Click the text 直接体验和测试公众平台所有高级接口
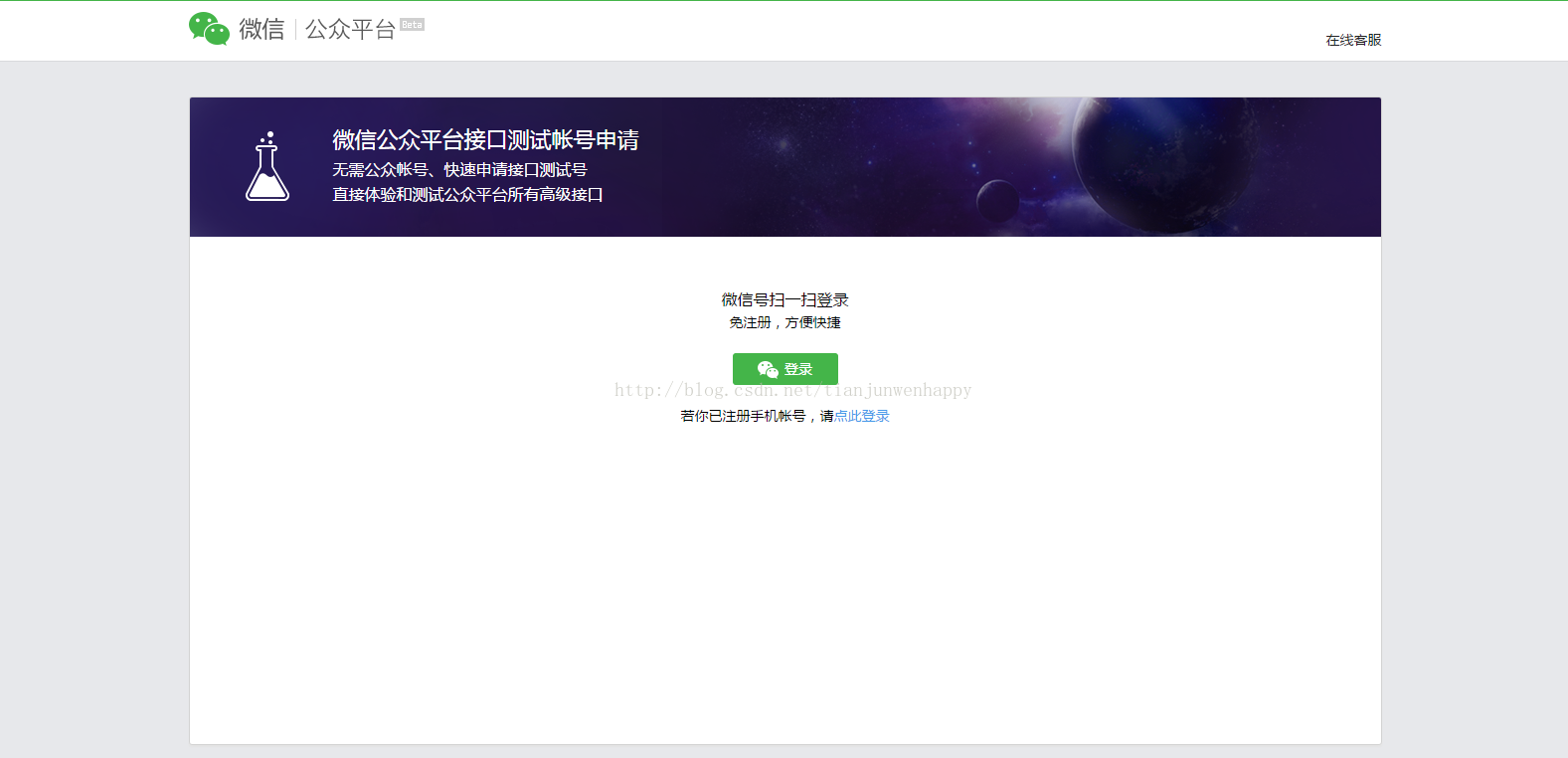 pos(467,195)
